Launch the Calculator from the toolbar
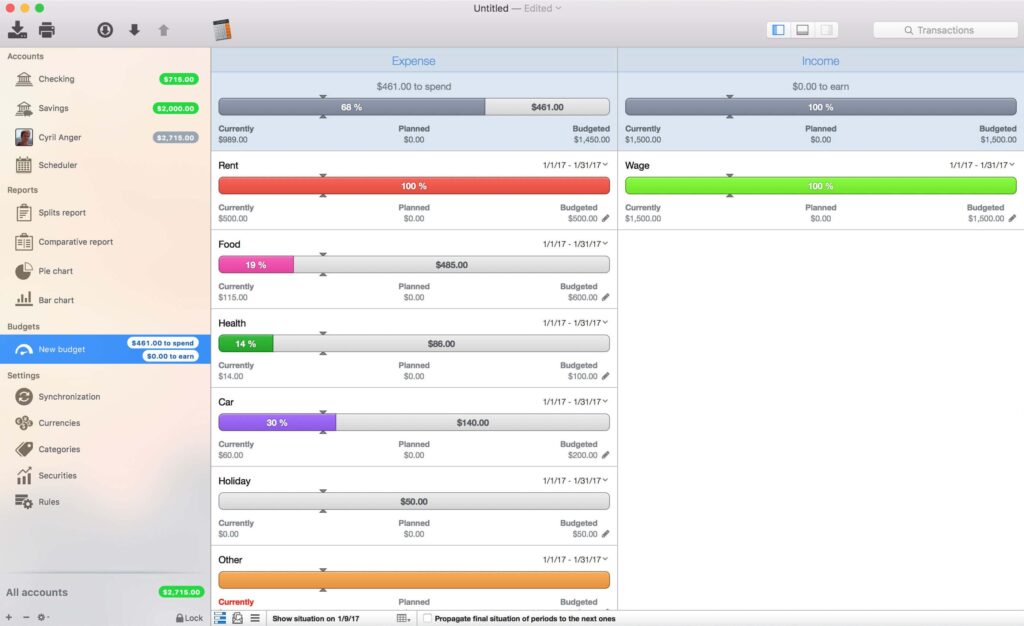This screenshot has width=1024, height=626. [221, 29]
